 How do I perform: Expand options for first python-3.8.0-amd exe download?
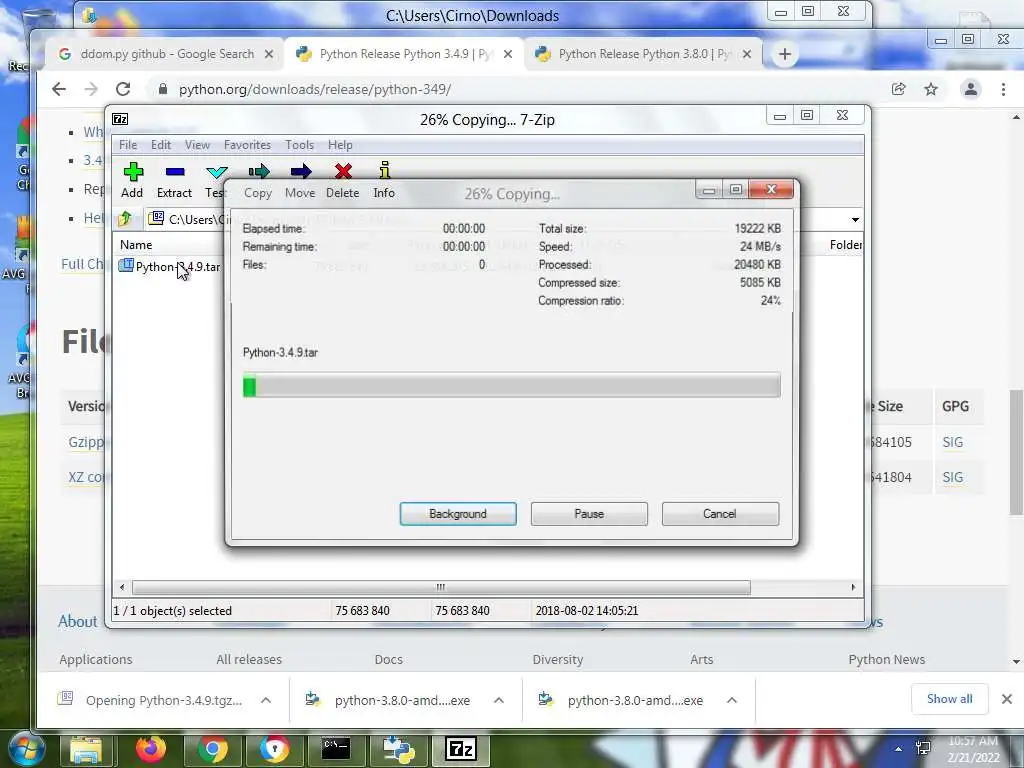(x=499, y=700)
